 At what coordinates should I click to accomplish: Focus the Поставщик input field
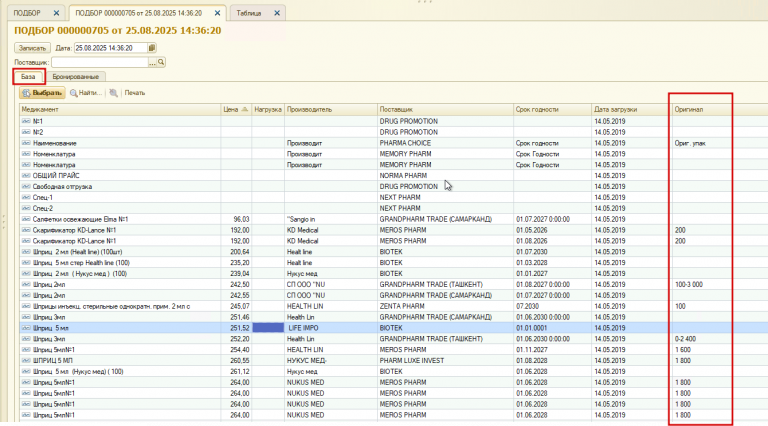tap(100, 62)
